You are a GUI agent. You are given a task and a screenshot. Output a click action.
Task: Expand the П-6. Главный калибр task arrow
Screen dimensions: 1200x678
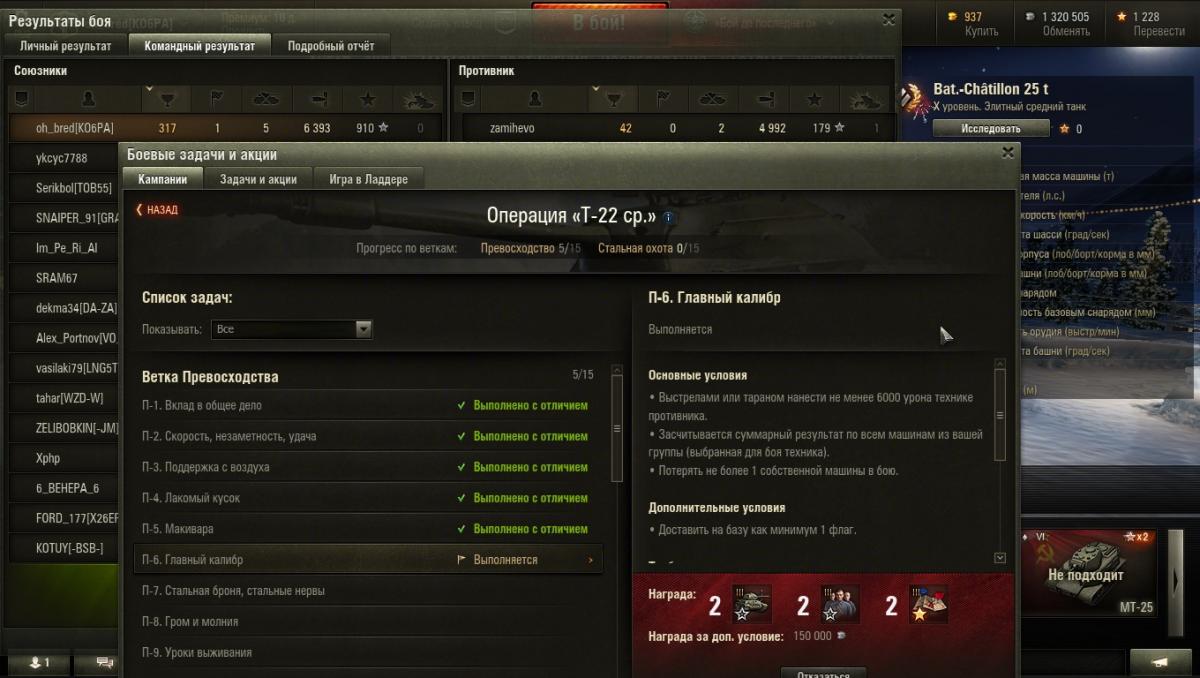point(591,560)
